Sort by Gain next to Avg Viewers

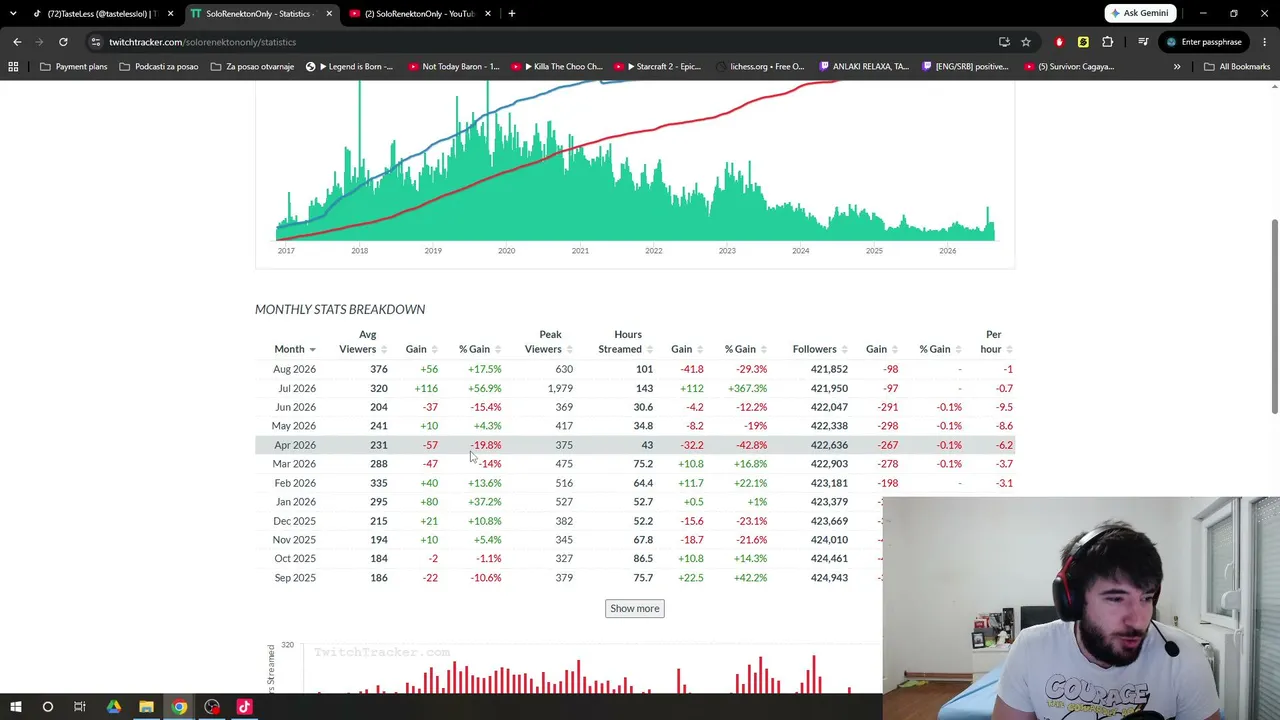421,349
